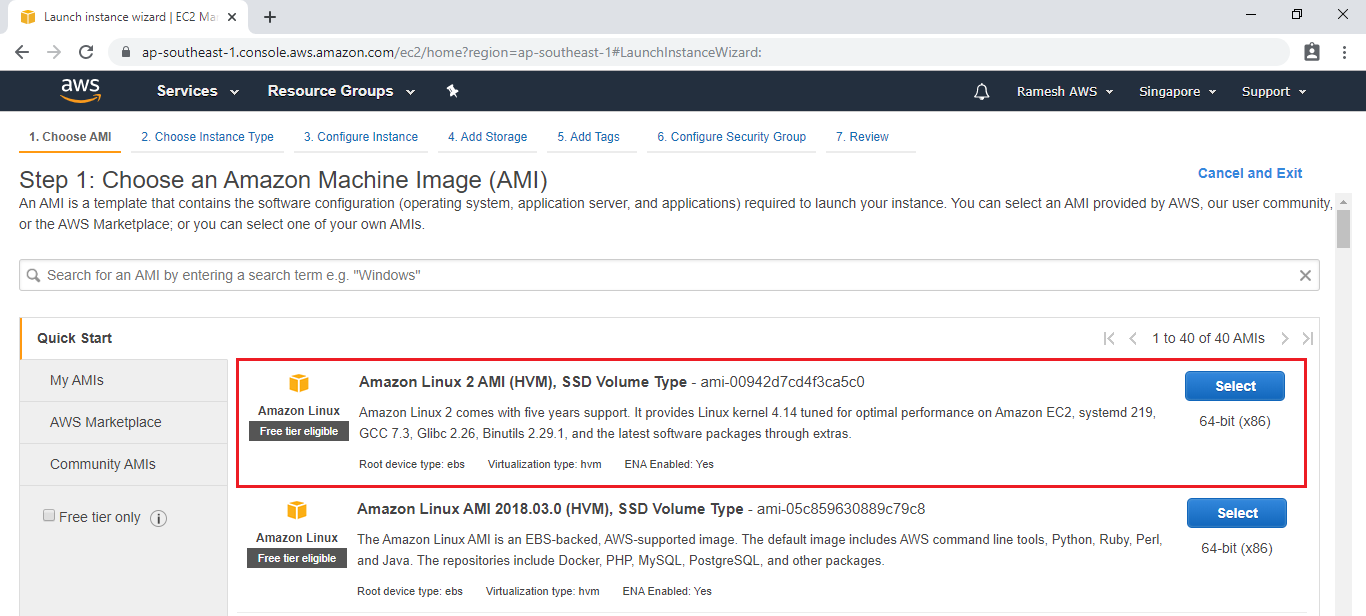Click the Step 1 Choose AMI heading
The height and width of the screenshot is (616, 1366).
[x=283, y=181]
